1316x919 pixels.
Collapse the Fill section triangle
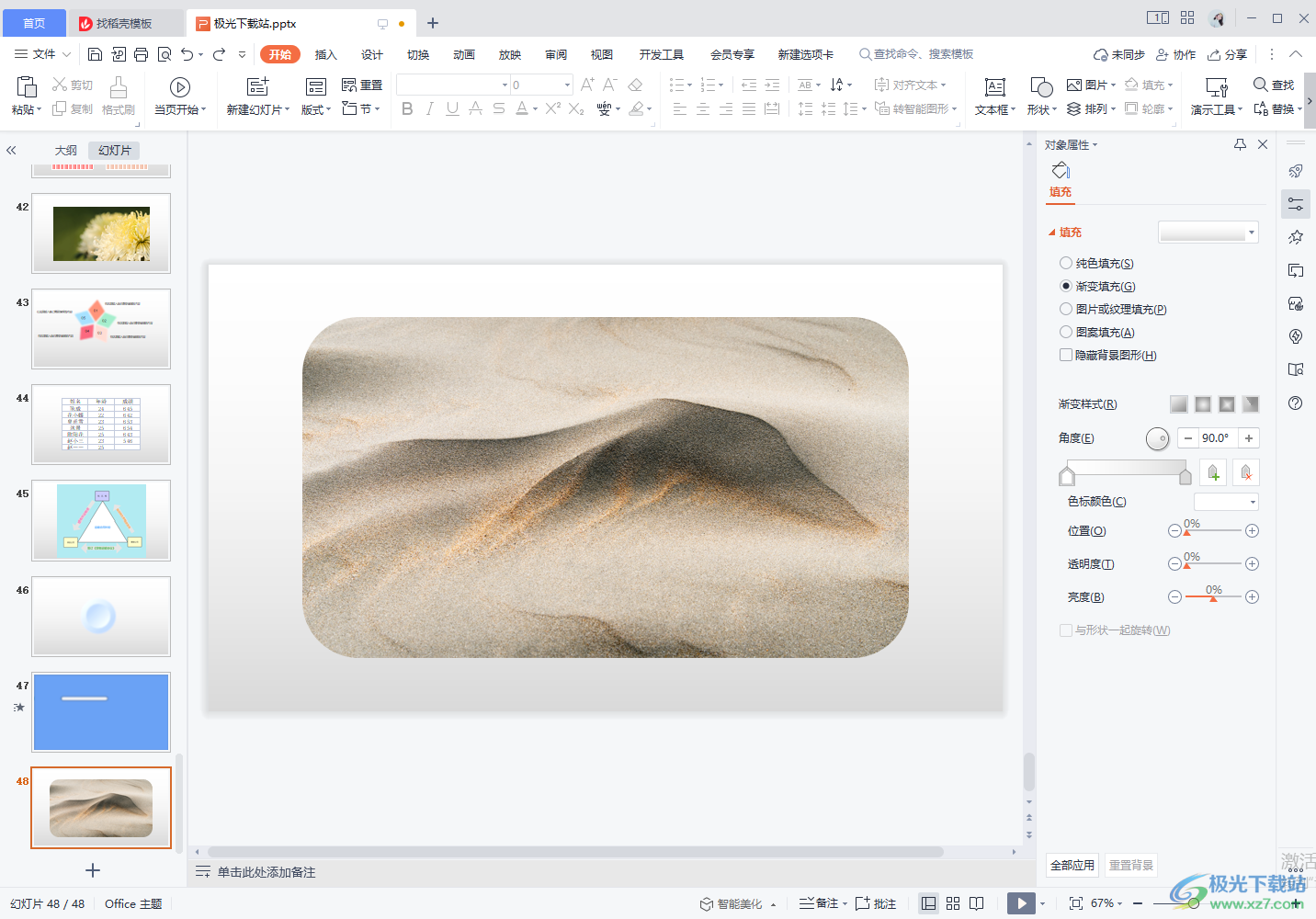tap(1052, 233)
